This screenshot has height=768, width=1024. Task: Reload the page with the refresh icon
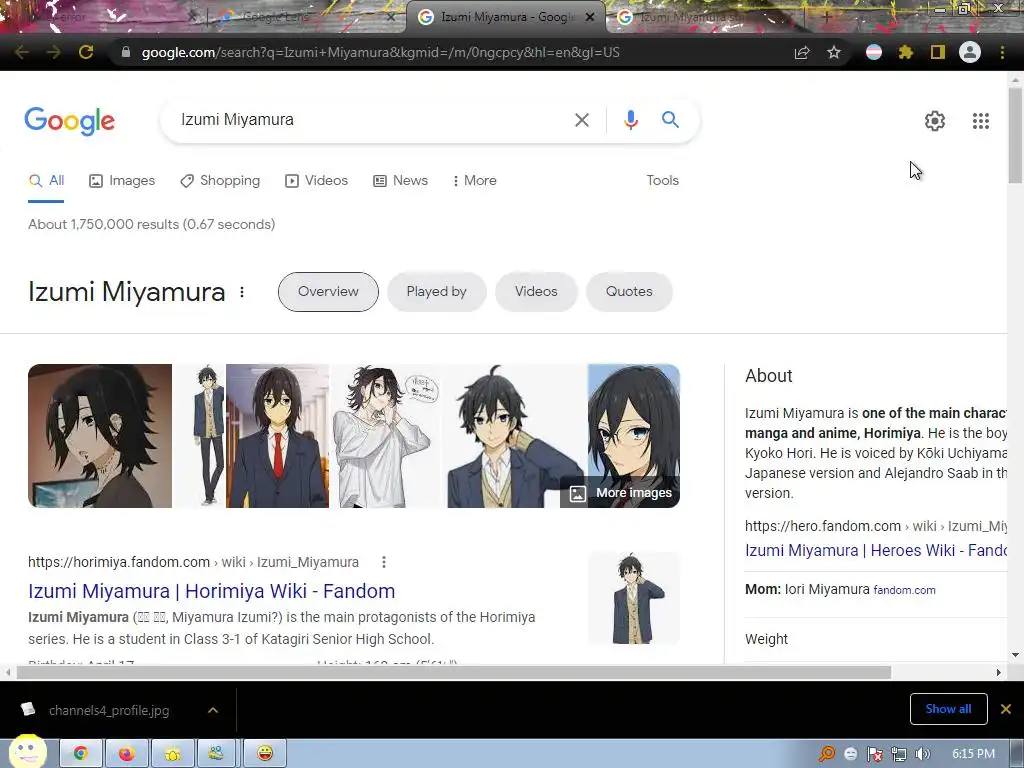pyautogui.click(x=86, y=52)
